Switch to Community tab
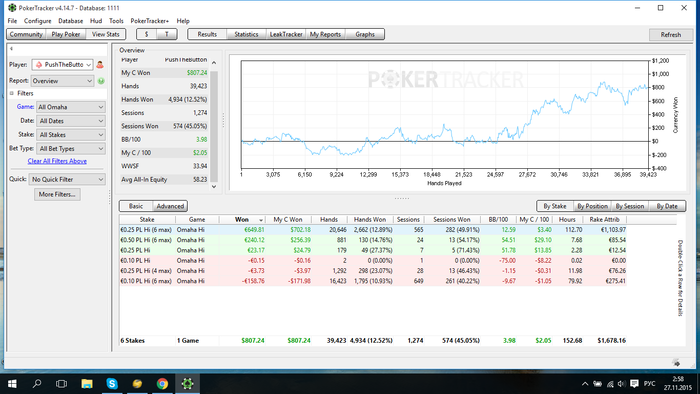The width and height of the screenshot is (700, 394). (x=26, y=34)
